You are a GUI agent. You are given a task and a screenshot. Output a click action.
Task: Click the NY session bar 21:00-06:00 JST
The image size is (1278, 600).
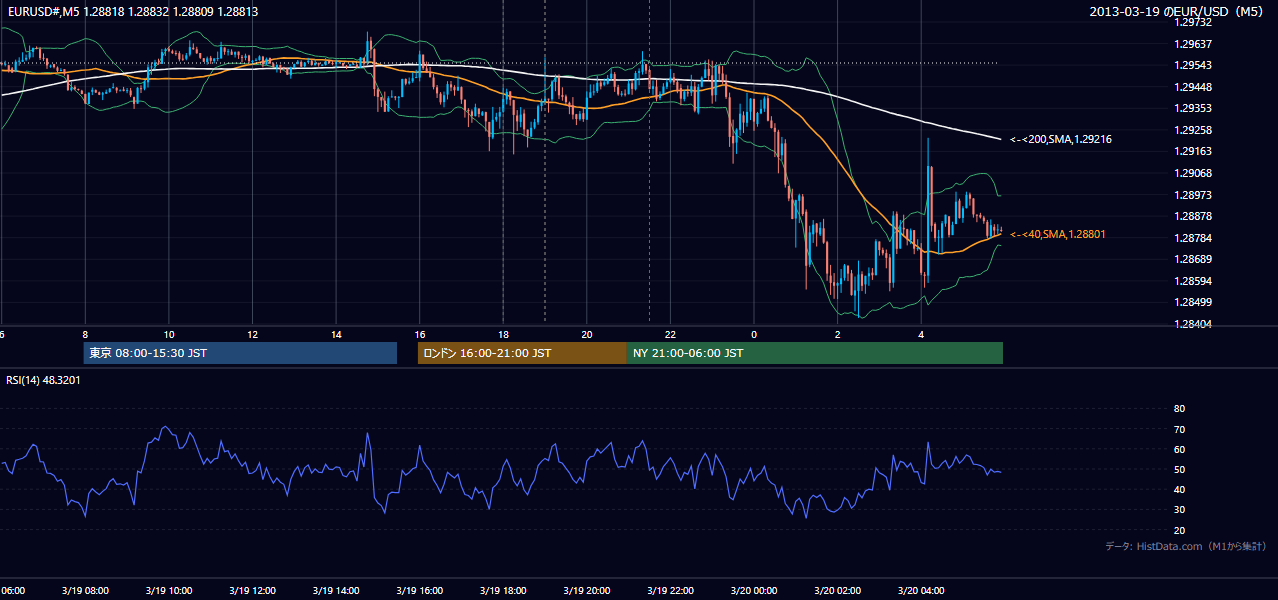(x=815, y=353)
